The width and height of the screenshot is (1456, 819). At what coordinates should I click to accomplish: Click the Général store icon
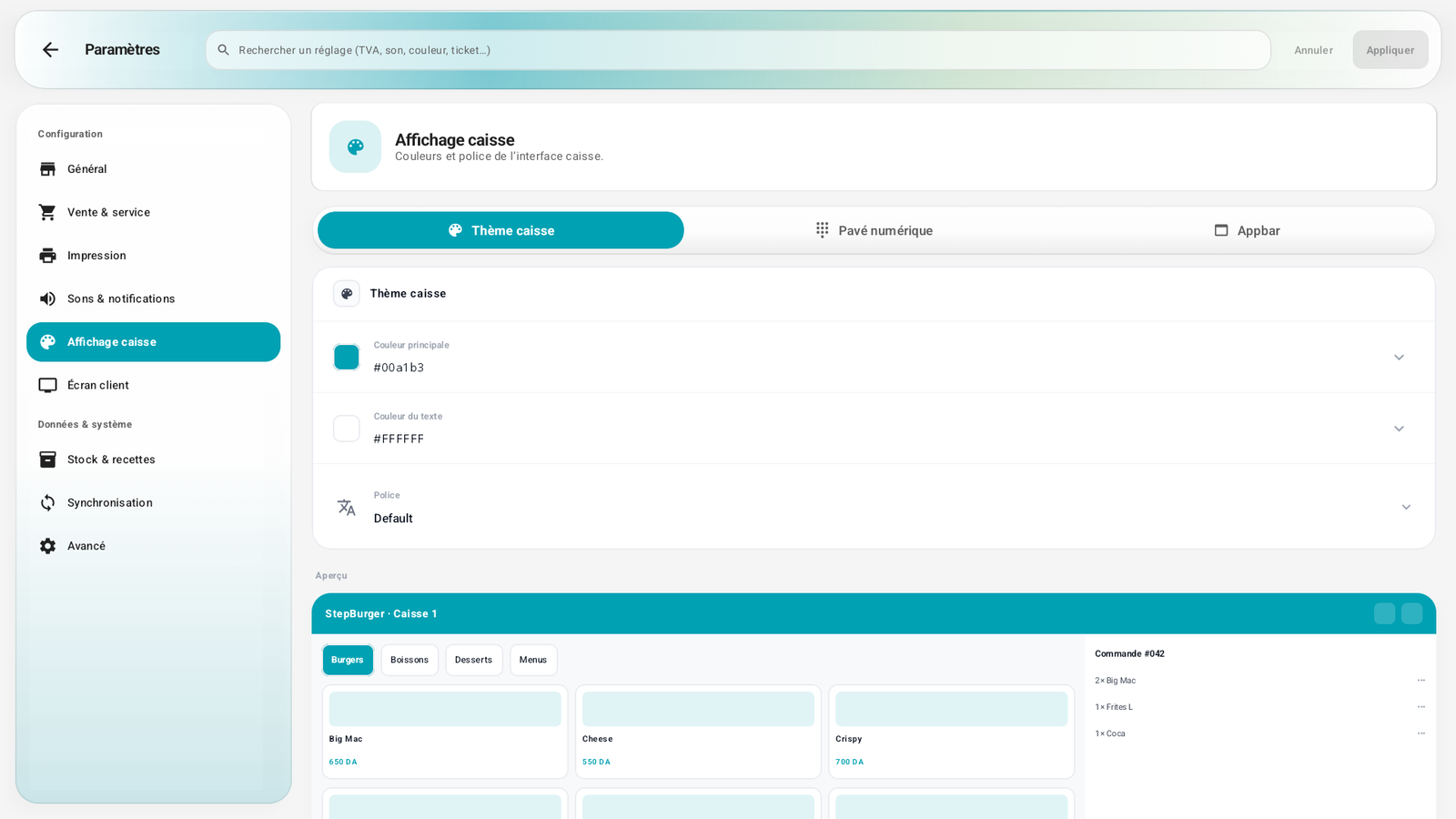(47, 169)
